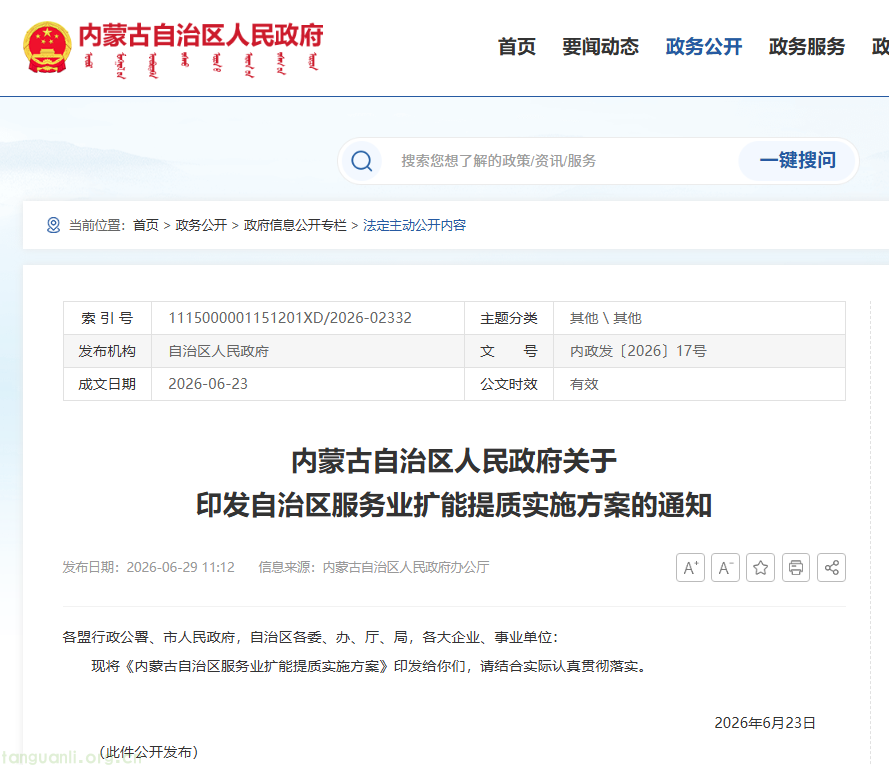Click the 成文日期 label cell

tap(107, 384)
